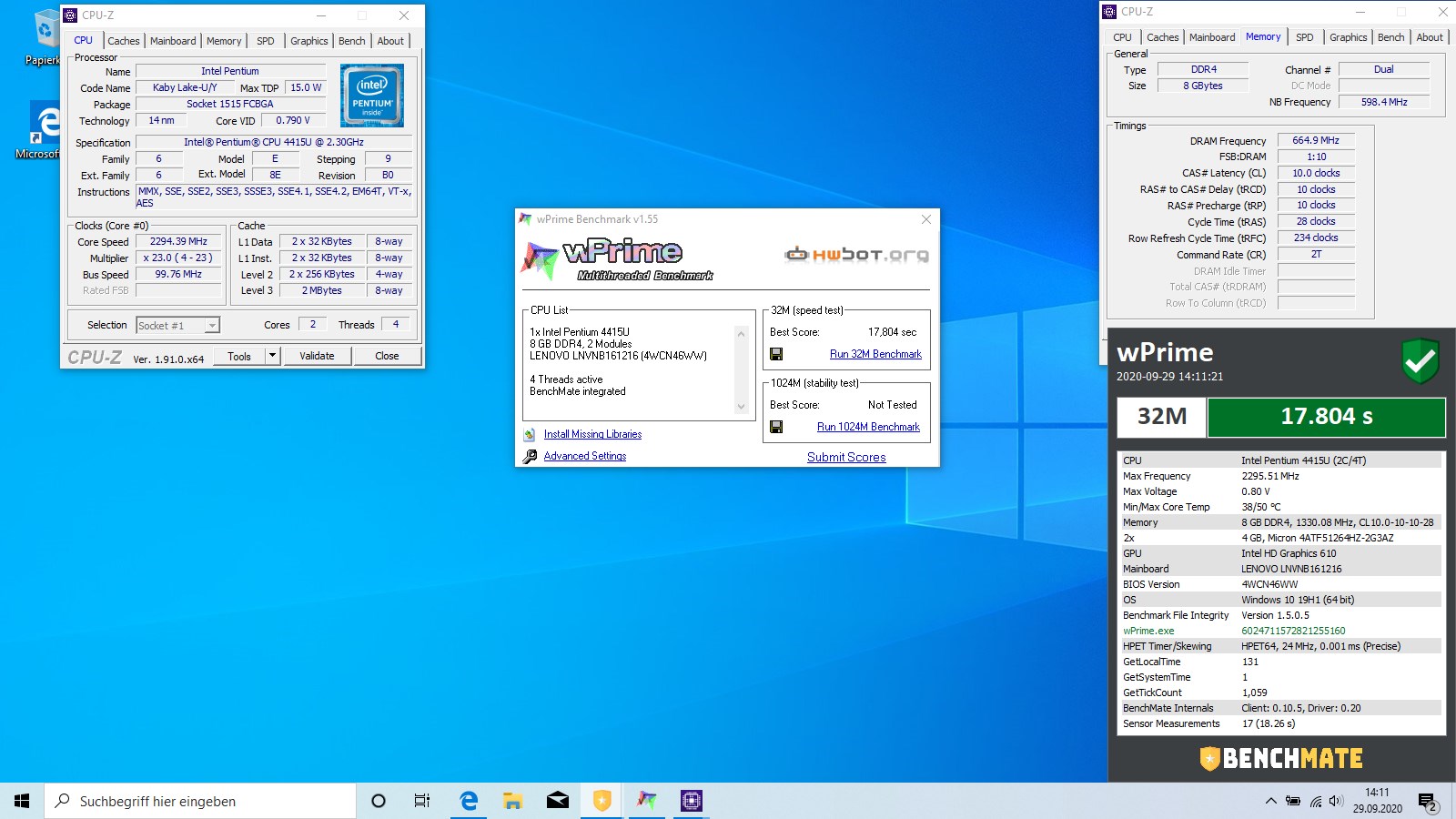Click Install Missing Libraries icon
Viewport: 1456px width, 819px height.
tap(530, 435)
